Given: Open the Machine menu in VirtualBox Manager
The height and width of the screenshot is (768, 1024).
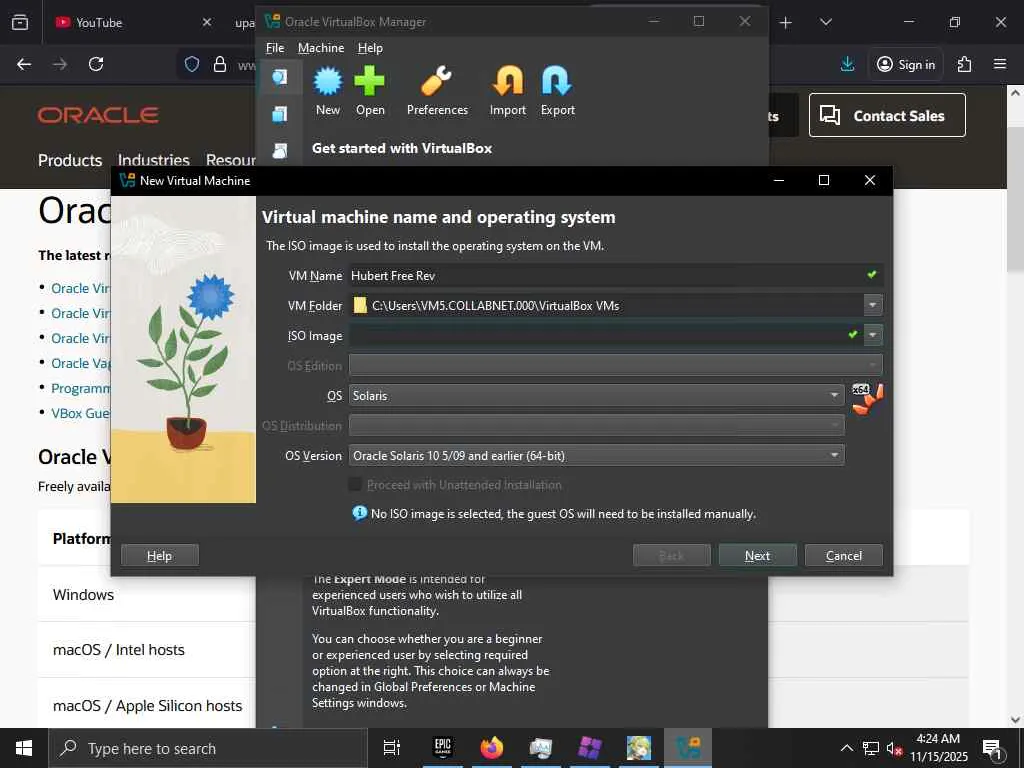Looking at the screenshot, I should [321, 48].
